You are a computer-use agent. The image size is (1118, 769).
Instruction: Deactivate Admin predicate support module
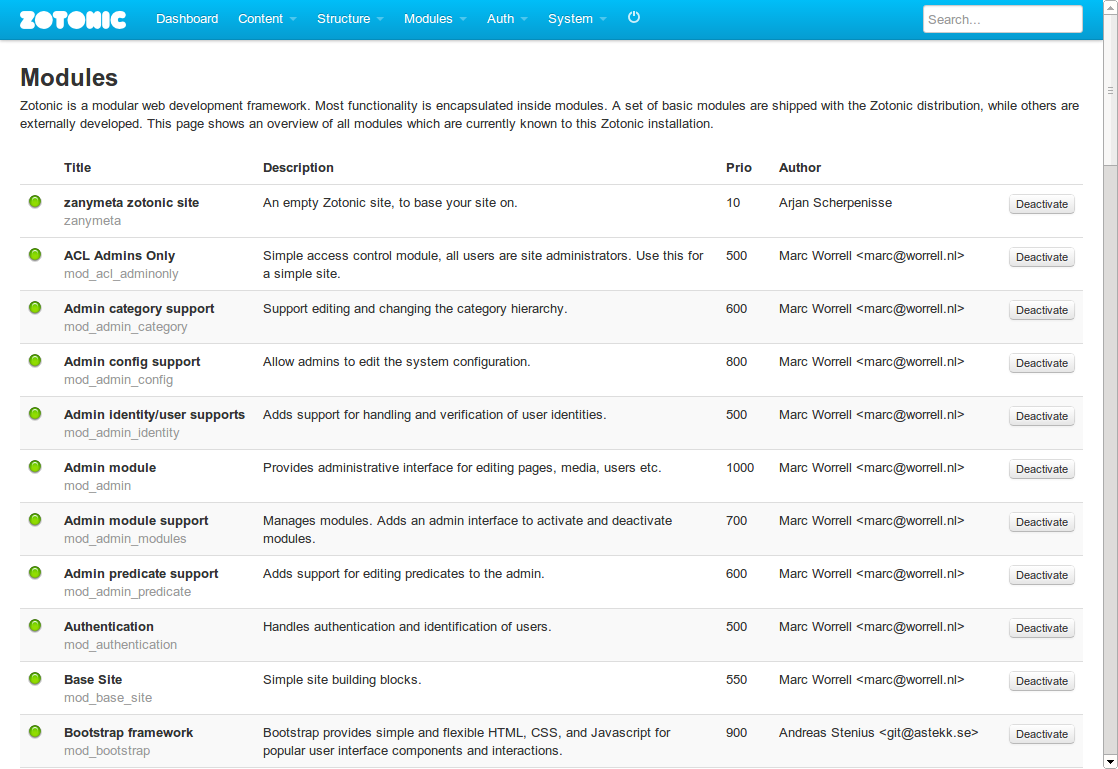coord(1042,574)
